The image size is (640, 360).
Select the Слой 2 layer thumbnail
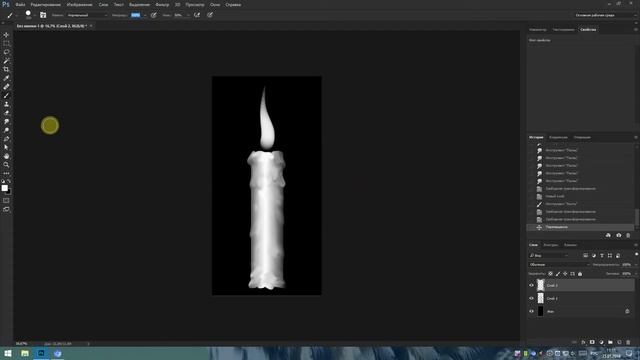540,285
